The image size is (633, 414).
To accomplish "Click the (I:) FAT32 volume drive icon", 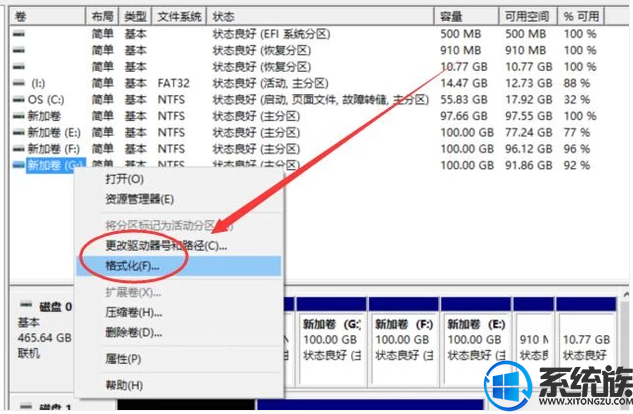I will pos(18,83).
